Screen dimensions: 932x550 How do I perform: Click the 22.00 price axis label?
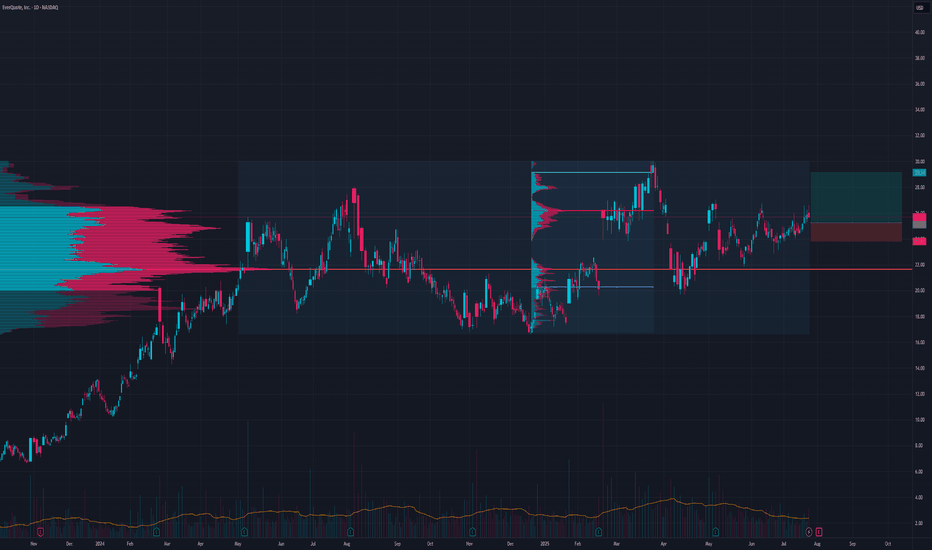click(920, 265)
